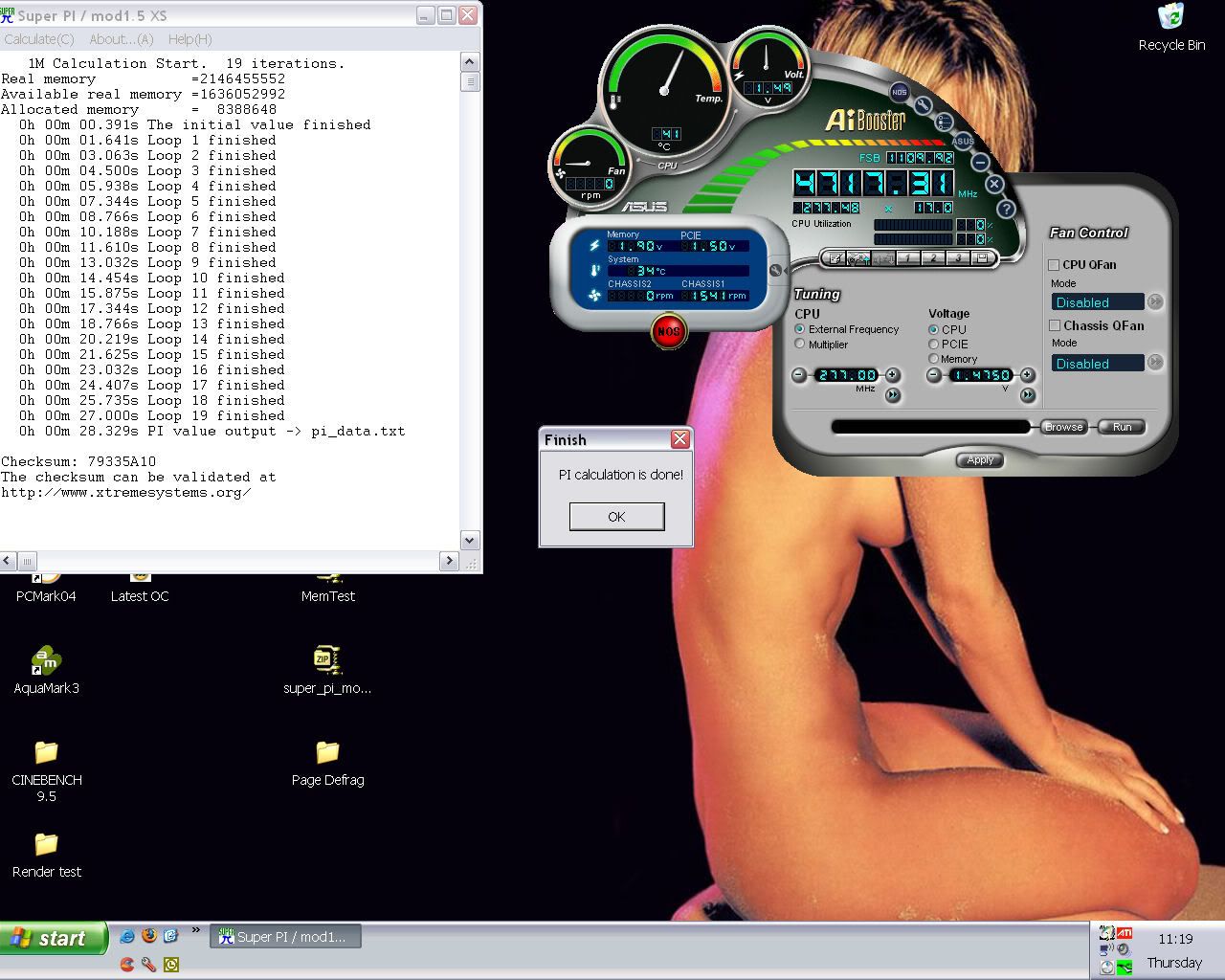Open the AquaMark3 desktop shortcut
The width and height of the screenshot is (1225, 980).
[46, 670]
